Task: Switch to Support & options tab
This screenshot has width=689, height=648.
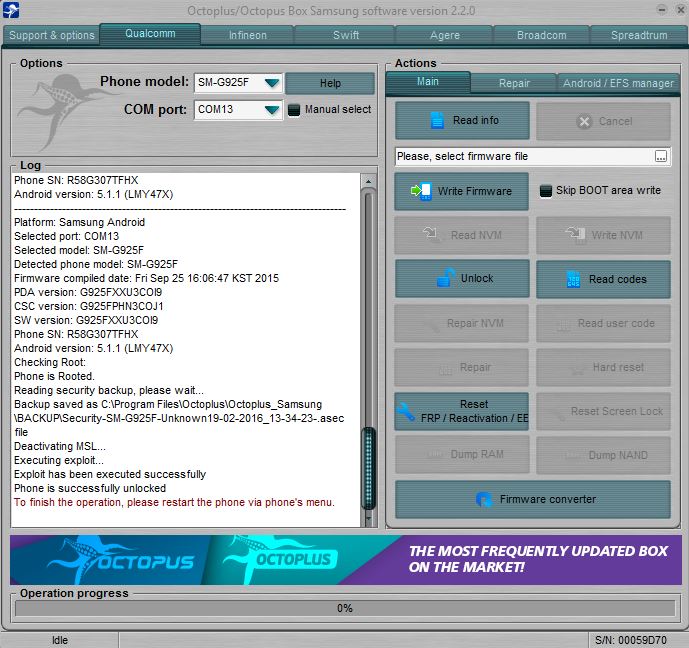Action: tap(52, 35)
